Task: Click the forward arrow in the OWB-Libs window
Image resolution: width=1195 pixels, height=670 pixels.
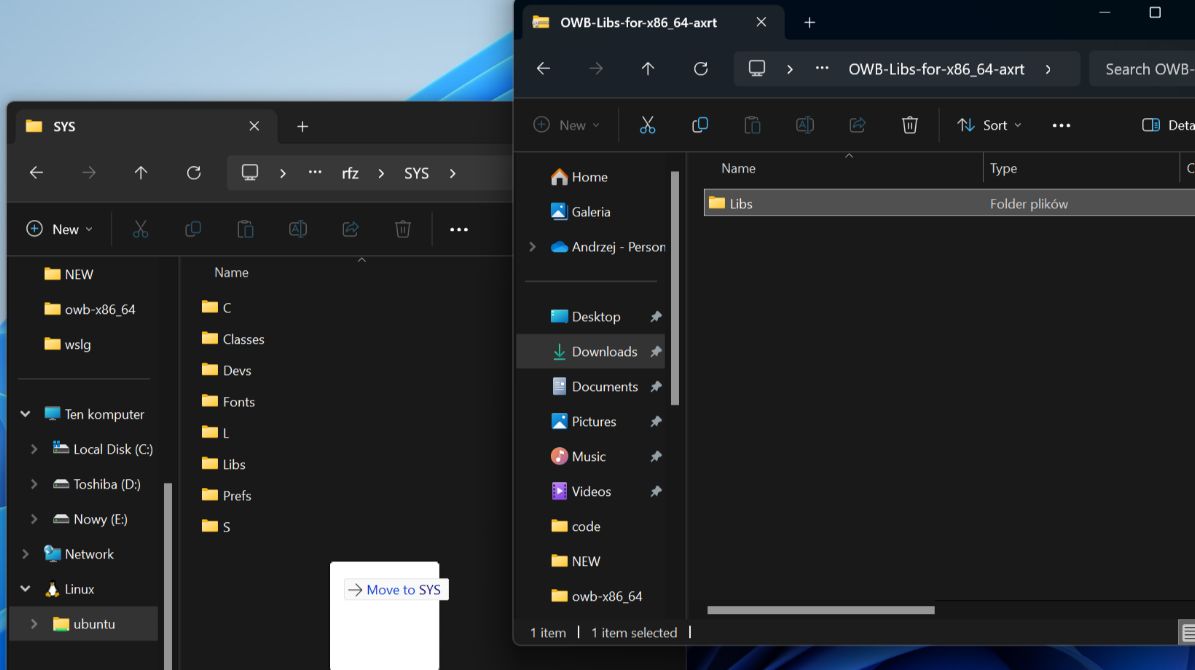Action: click(596, 69)
